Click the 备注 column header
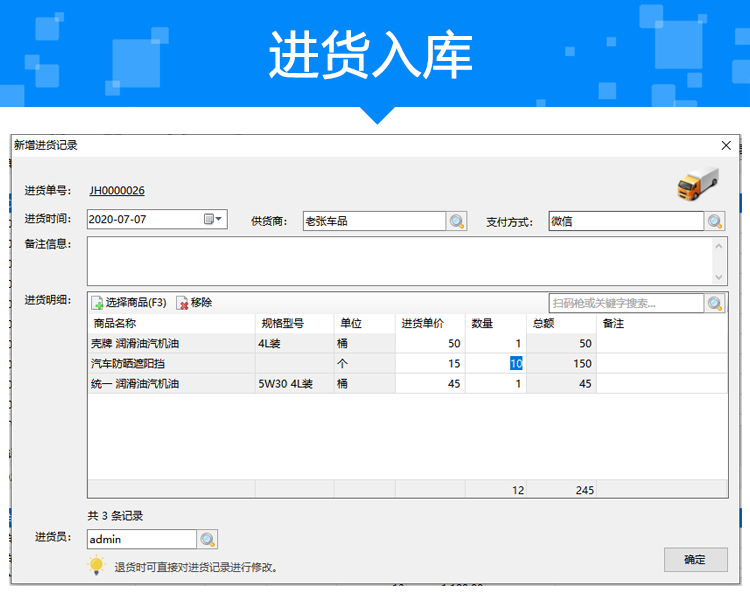This screenshot has height=605, width=750. tap(662, 323)
